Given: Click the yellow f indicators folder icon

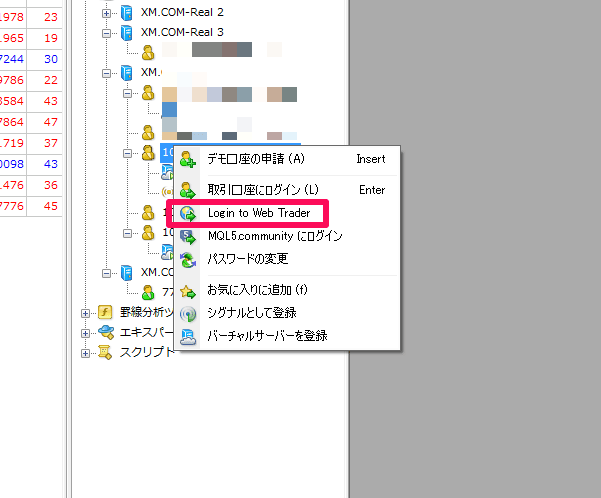Looking at the screenshot, I should [105, 312].
